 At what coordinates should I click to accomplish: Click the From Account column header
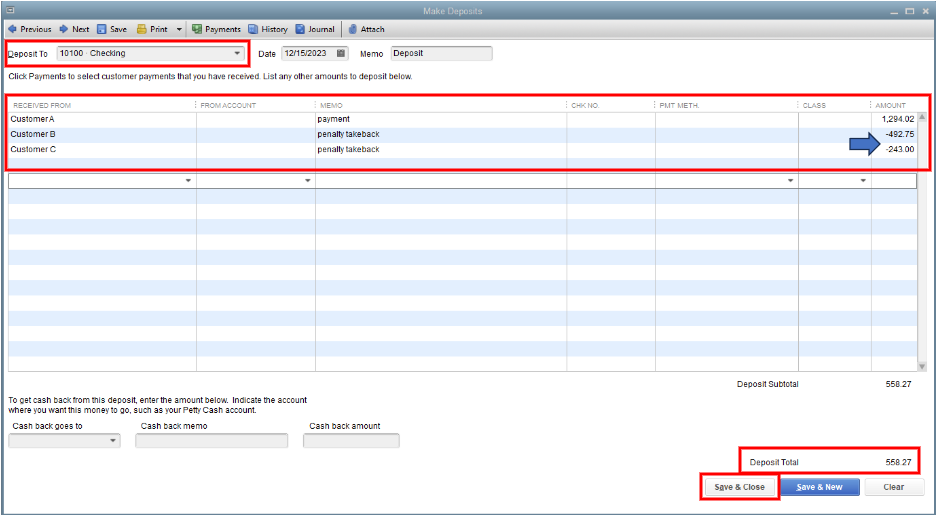coord(228,105)
